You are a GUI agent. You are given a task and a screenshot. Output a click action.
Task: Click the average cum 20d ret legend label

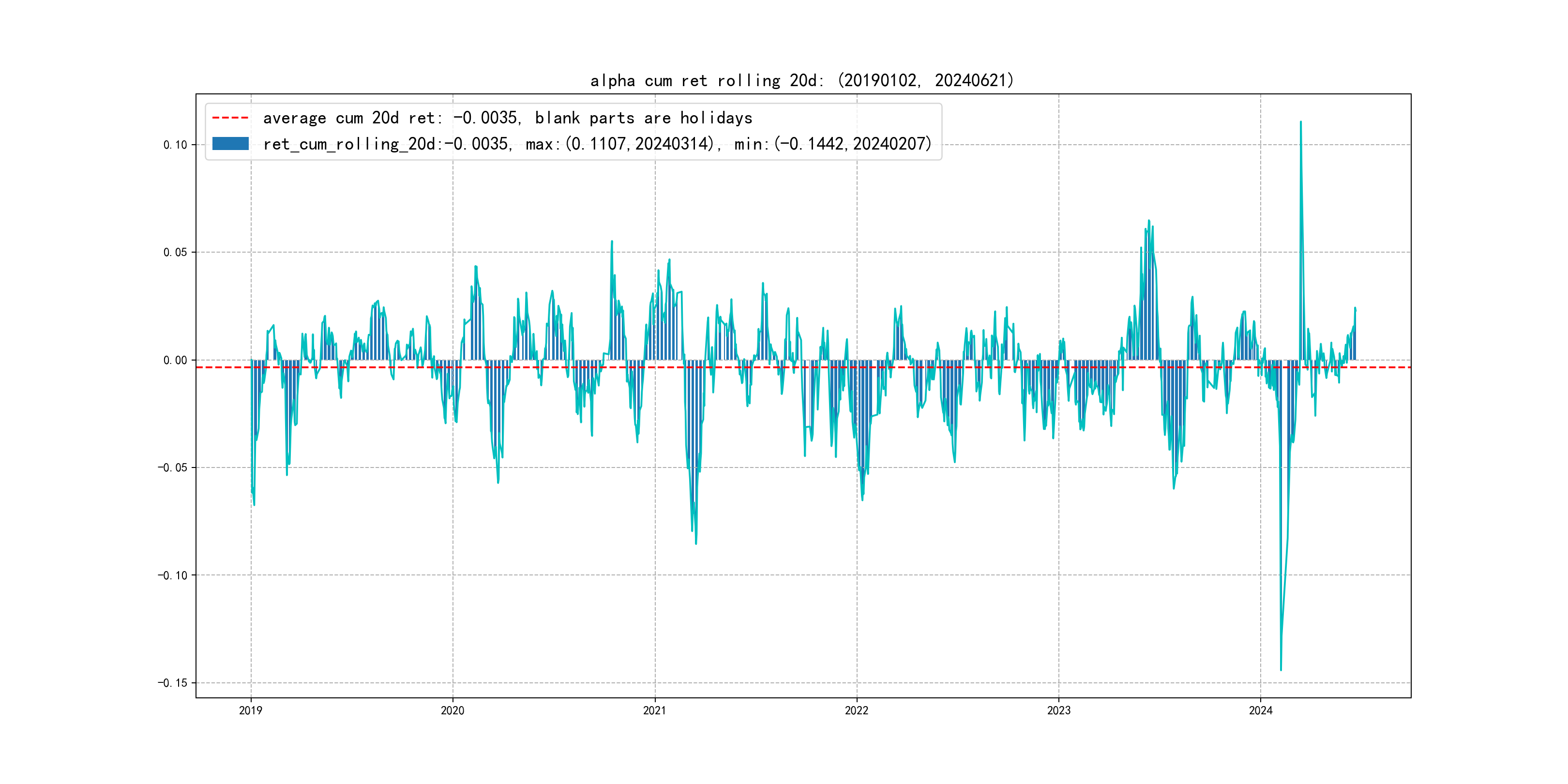(x=507, y=118)
